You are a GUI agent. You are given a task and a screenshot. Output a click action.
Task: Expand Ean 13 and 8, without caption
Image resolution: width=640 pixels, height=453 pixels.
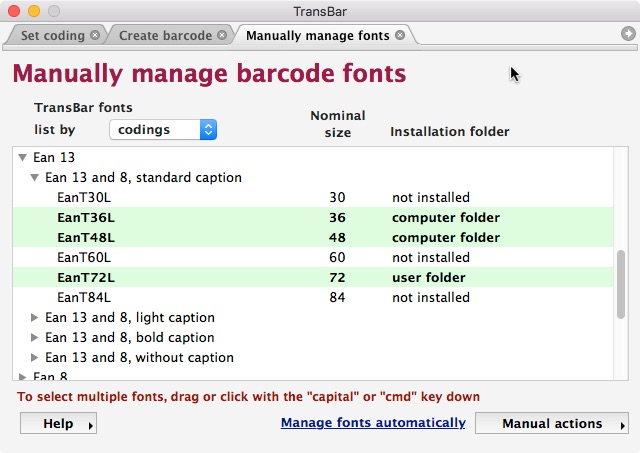pos(35,357)
